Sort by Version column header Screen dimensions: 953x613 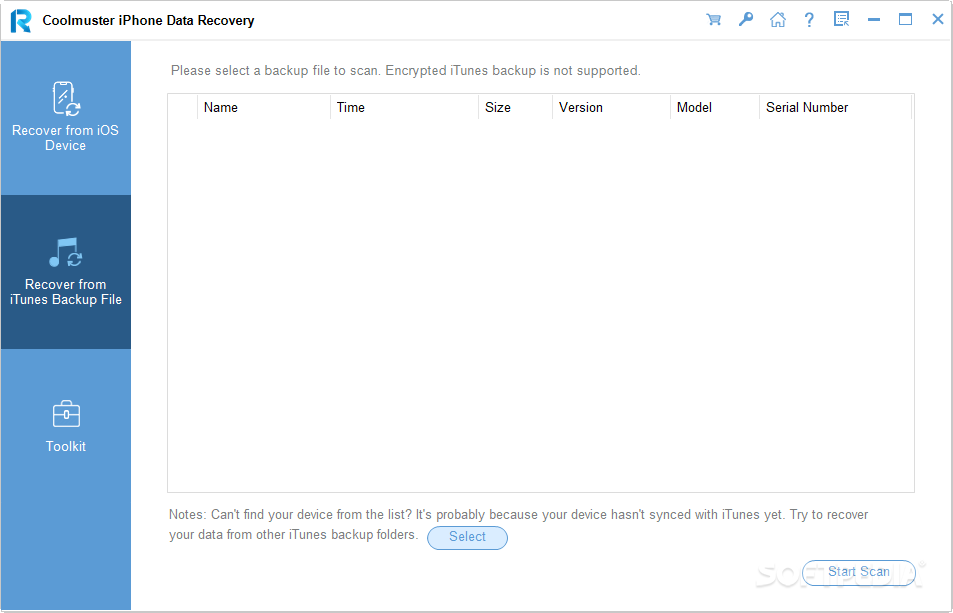coord(611,108)
